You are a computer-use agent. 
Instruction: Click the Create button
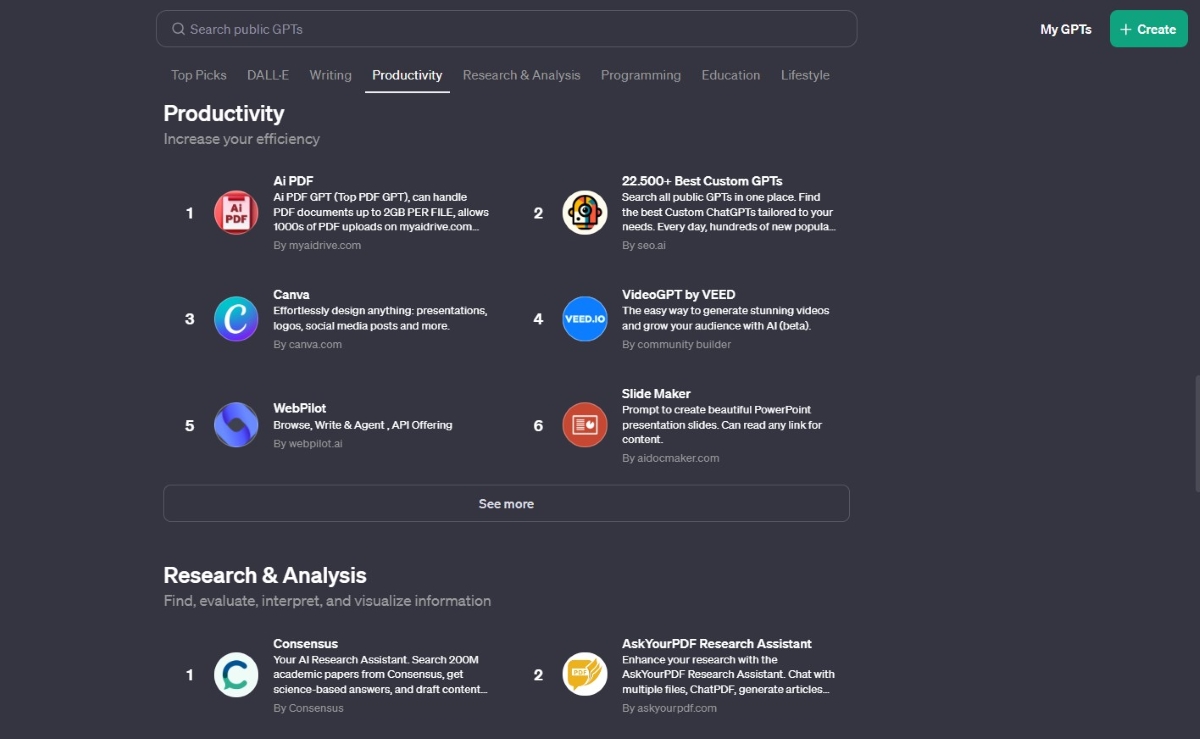[x=1148, y=29]
